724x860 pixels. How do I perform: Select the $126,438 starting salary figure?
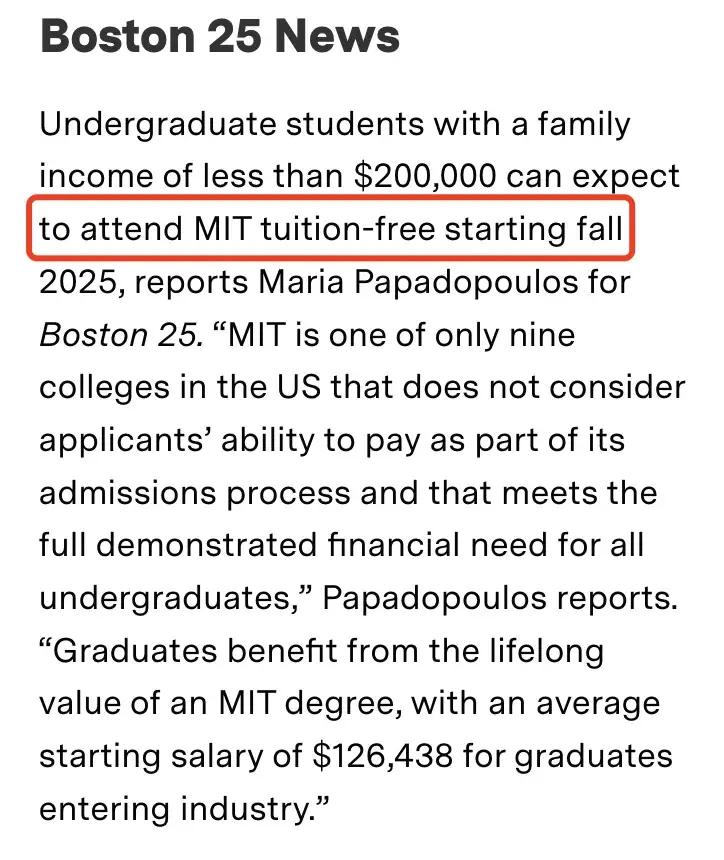click(383, 755)
